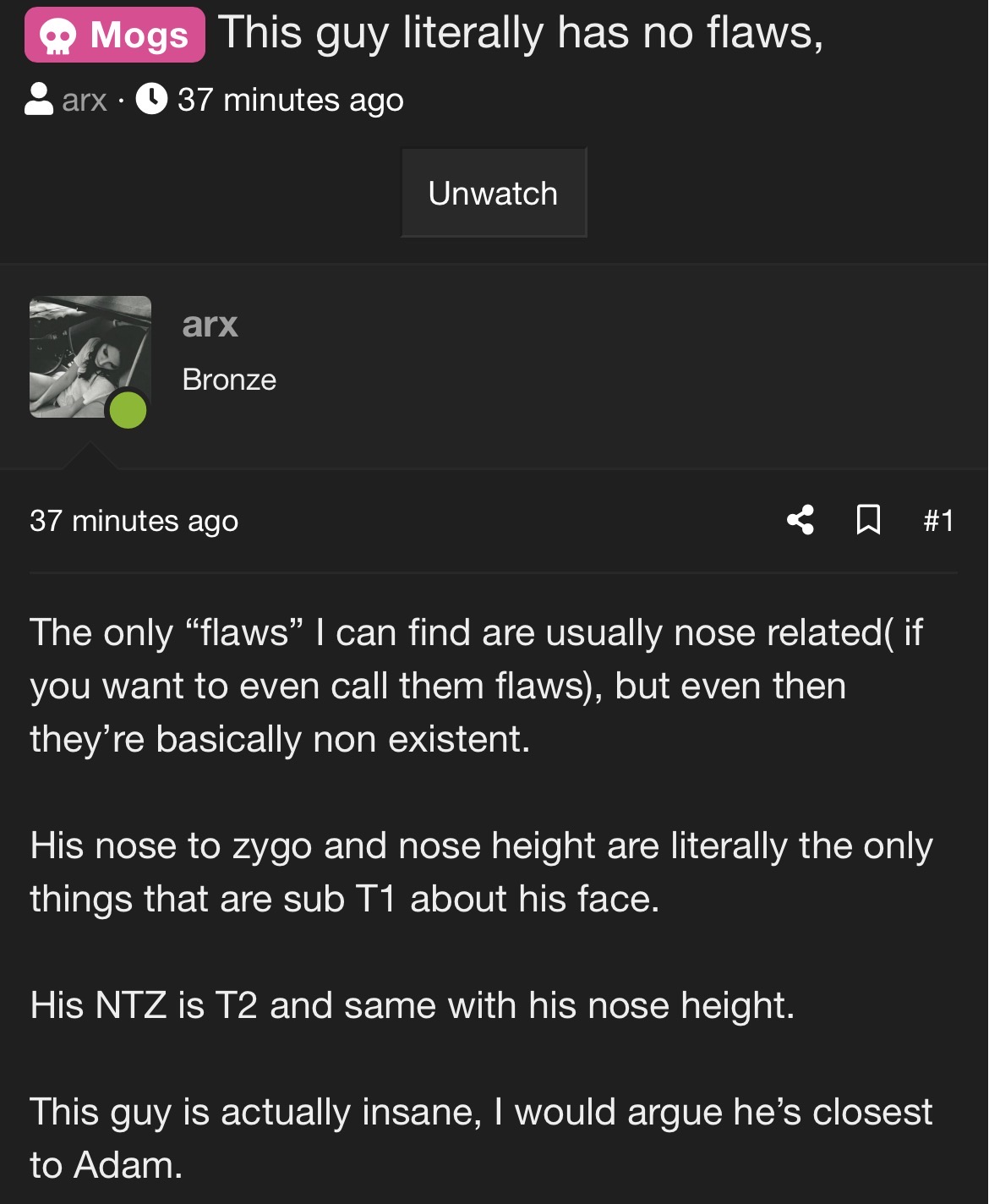Bookmark this post with the bookmark icon

(x=868, y=519)
